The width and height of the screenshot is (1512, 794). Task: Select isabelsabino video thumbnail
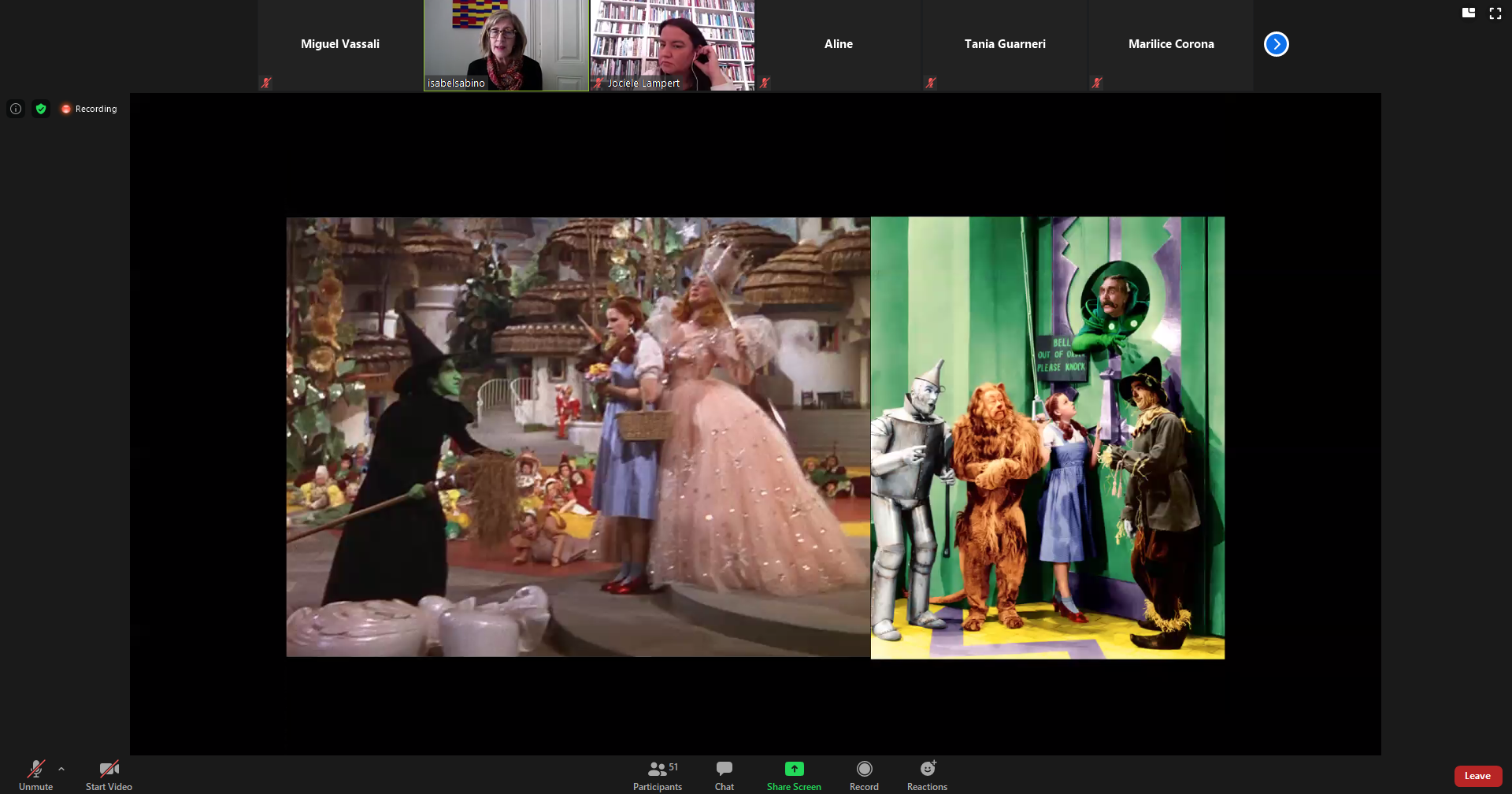click(x=506, y=45)
